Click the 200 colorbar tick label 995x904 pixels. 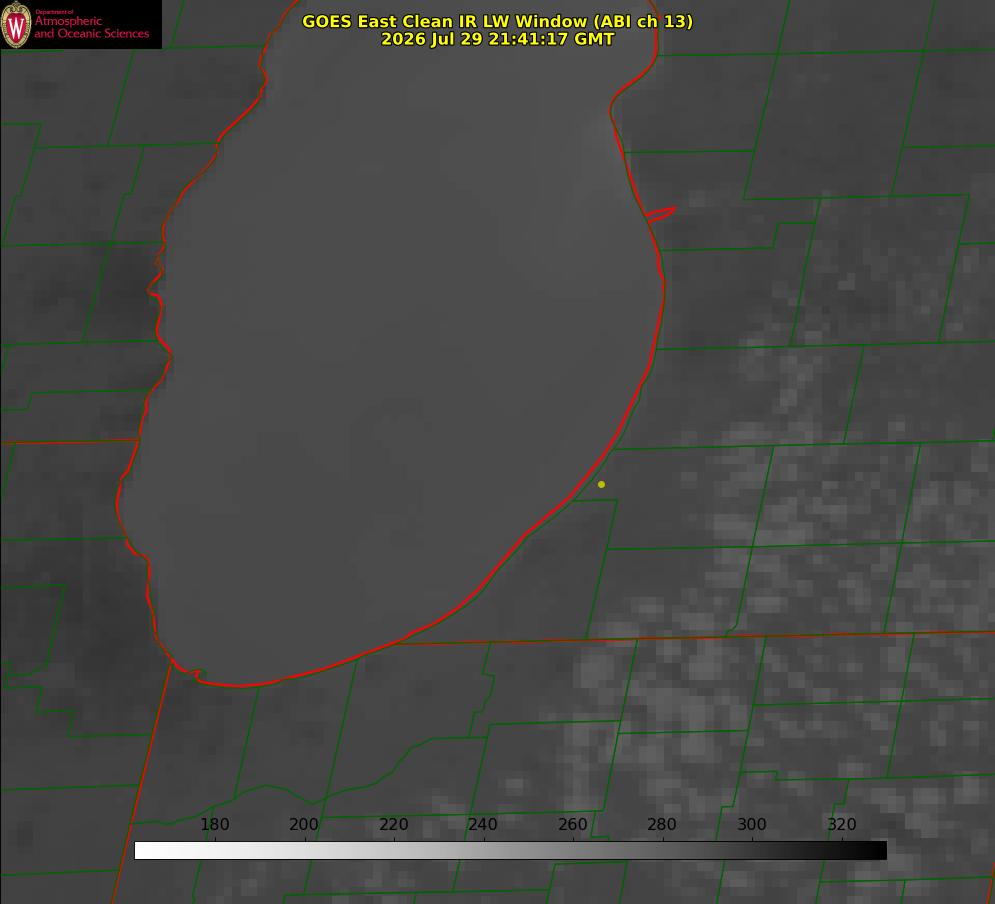pos(304,824)
